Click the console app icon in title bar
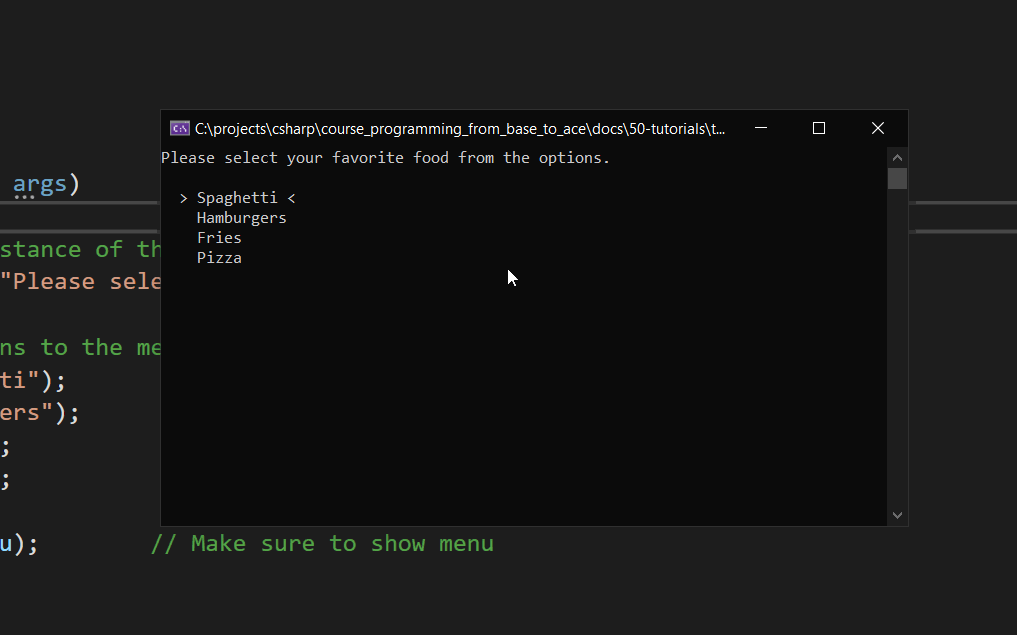The image size is (1017, 635). click(x=180, y=128)
